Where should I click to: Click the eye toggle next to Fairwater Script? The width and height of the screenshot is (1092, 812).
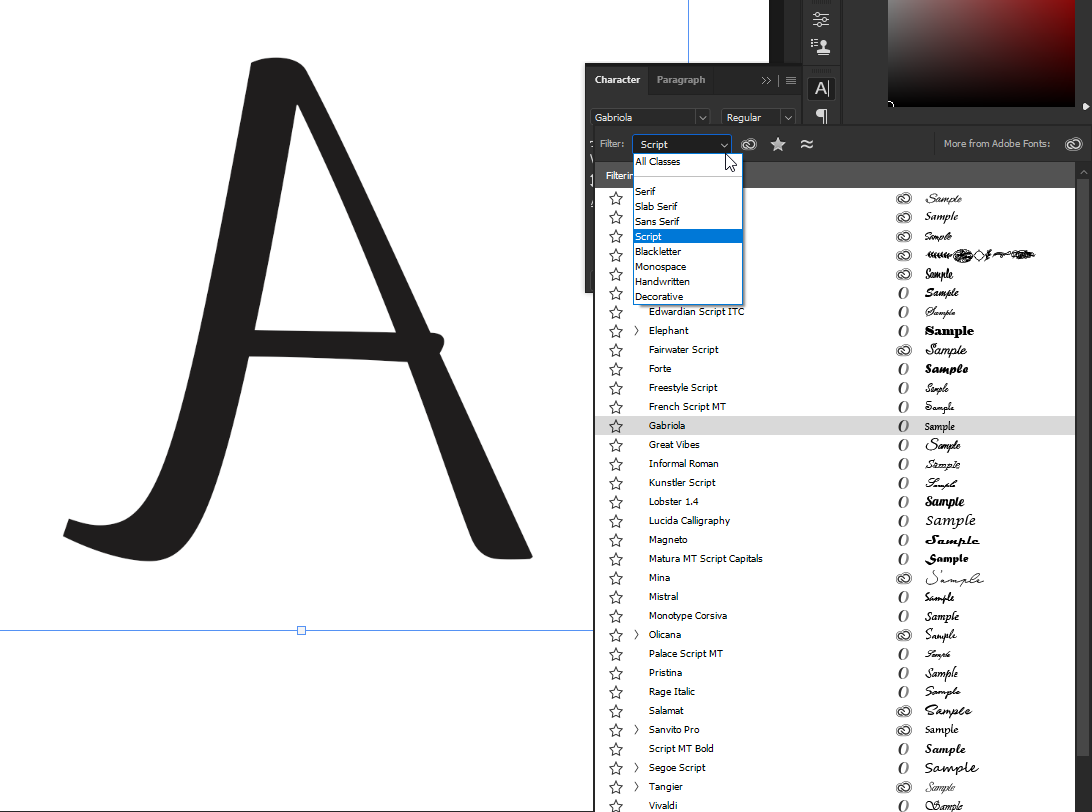pyautogui.click(x=903, y=349)
